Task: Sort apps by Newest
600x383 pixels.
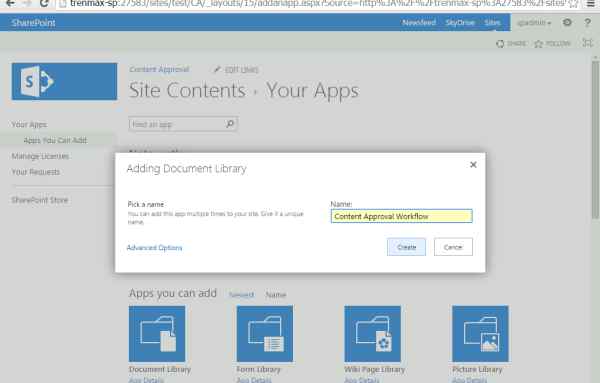Action: pyautogui.click(x=241, y=295)
